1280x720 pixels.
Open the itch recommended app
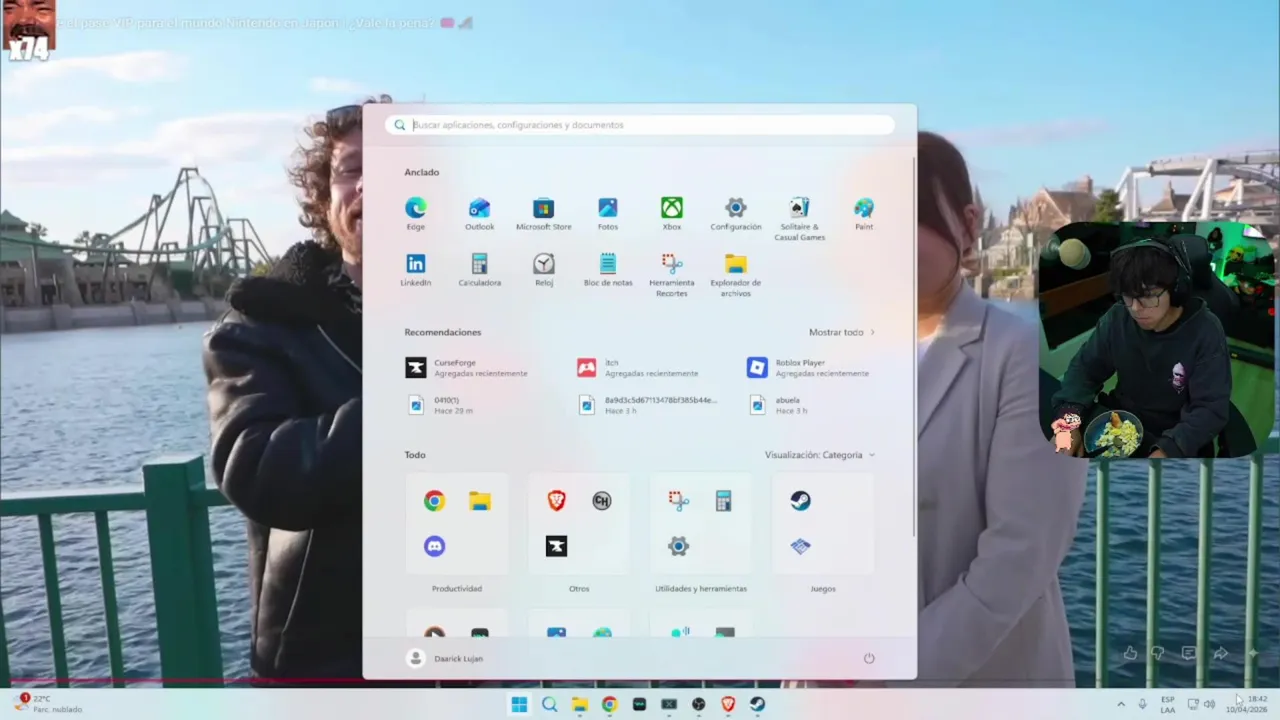point(638,368)
